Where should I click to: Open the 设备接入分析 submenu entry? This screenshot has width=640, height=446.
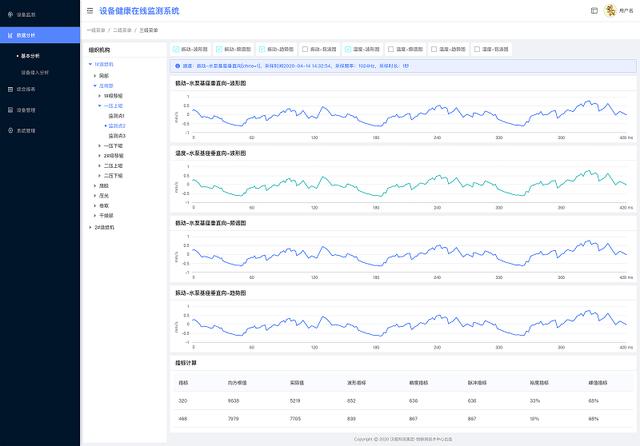point(35,73)
